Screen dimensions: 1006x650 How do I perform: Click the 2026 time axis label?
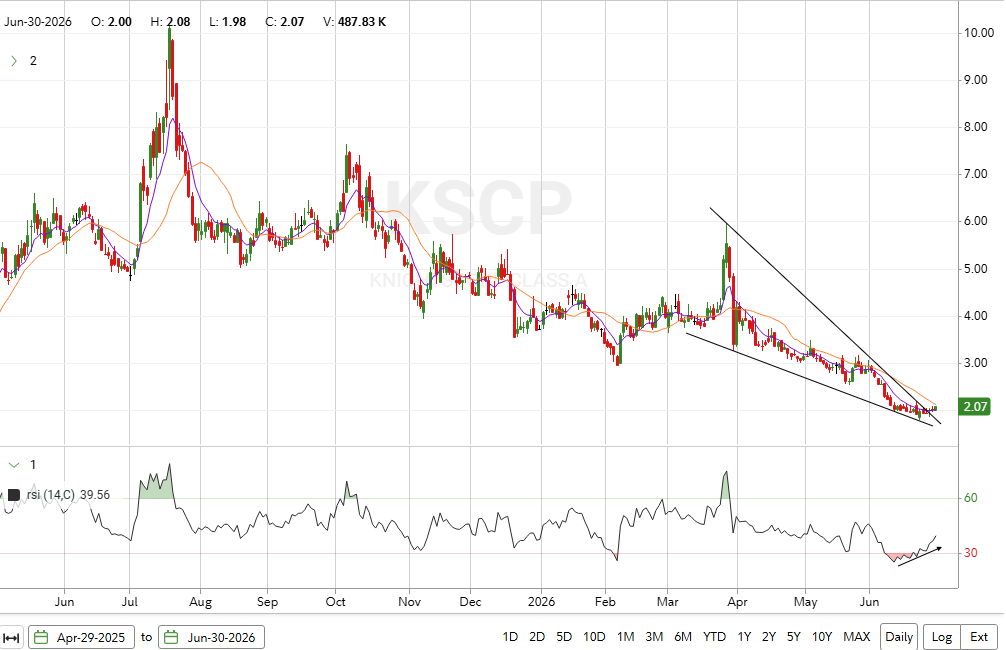point(541,602)
